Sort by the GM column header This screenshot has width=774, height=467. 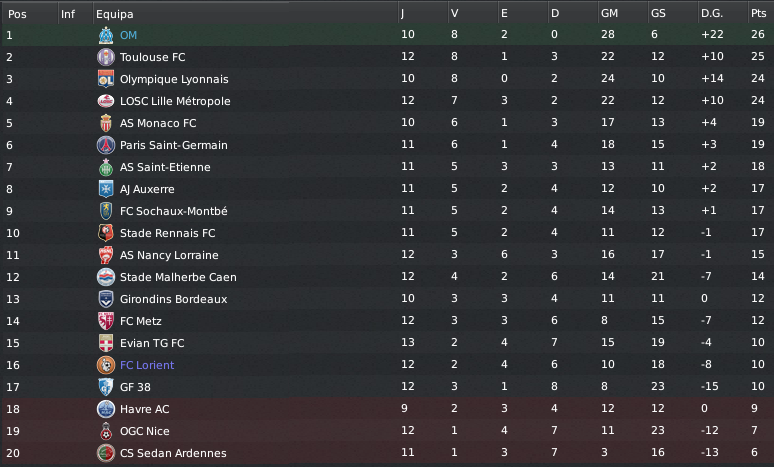(609, 14)
